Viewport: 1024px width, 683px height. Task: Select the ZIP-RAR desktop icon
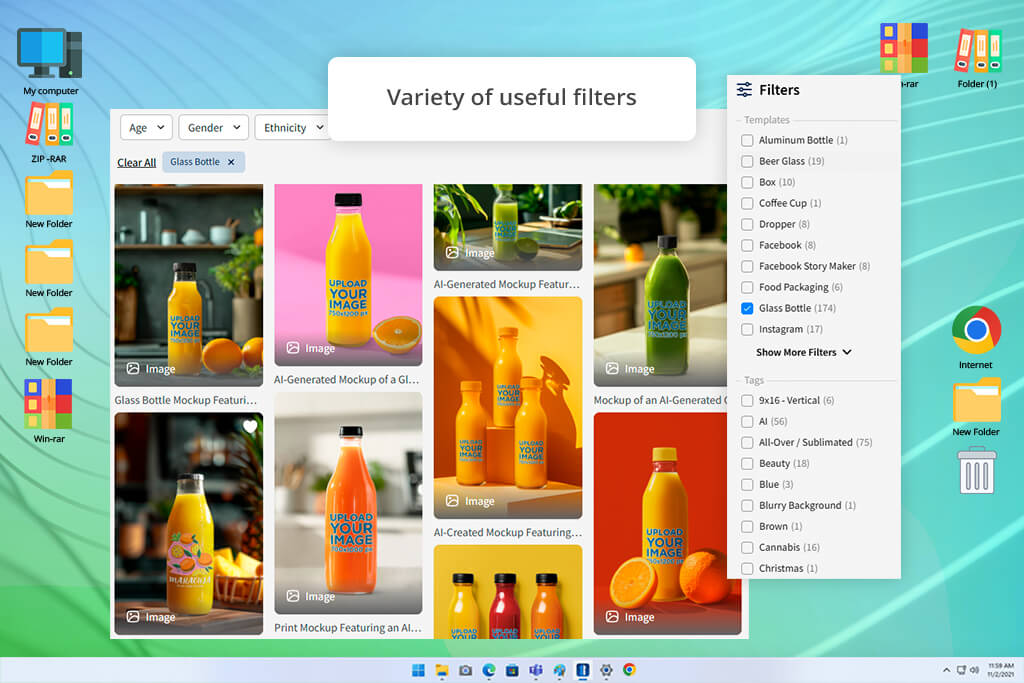point(50,133)
